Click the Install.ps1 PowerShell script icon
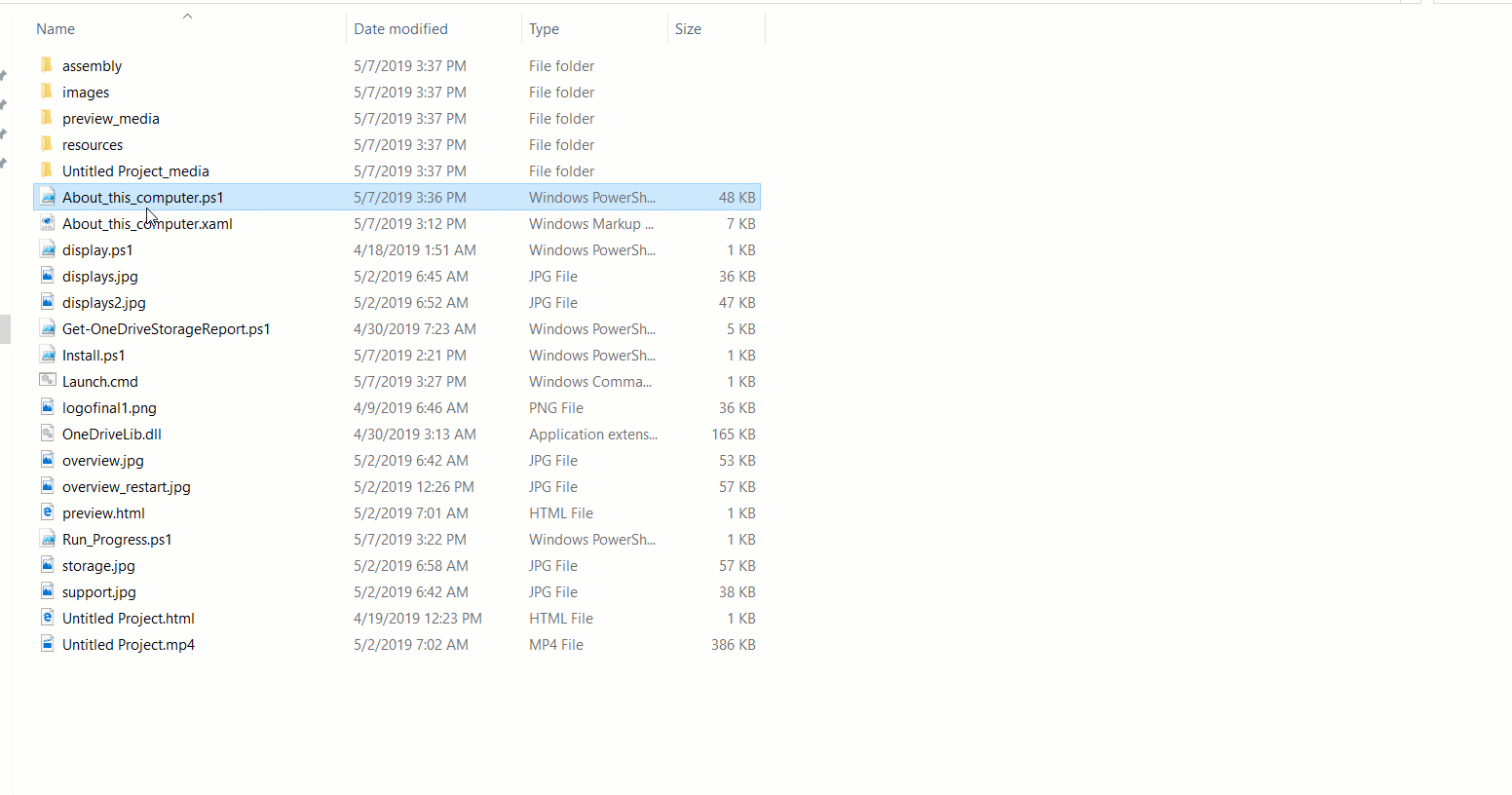Viewport: 1512px width, 795px height. [x=48, y=355]
